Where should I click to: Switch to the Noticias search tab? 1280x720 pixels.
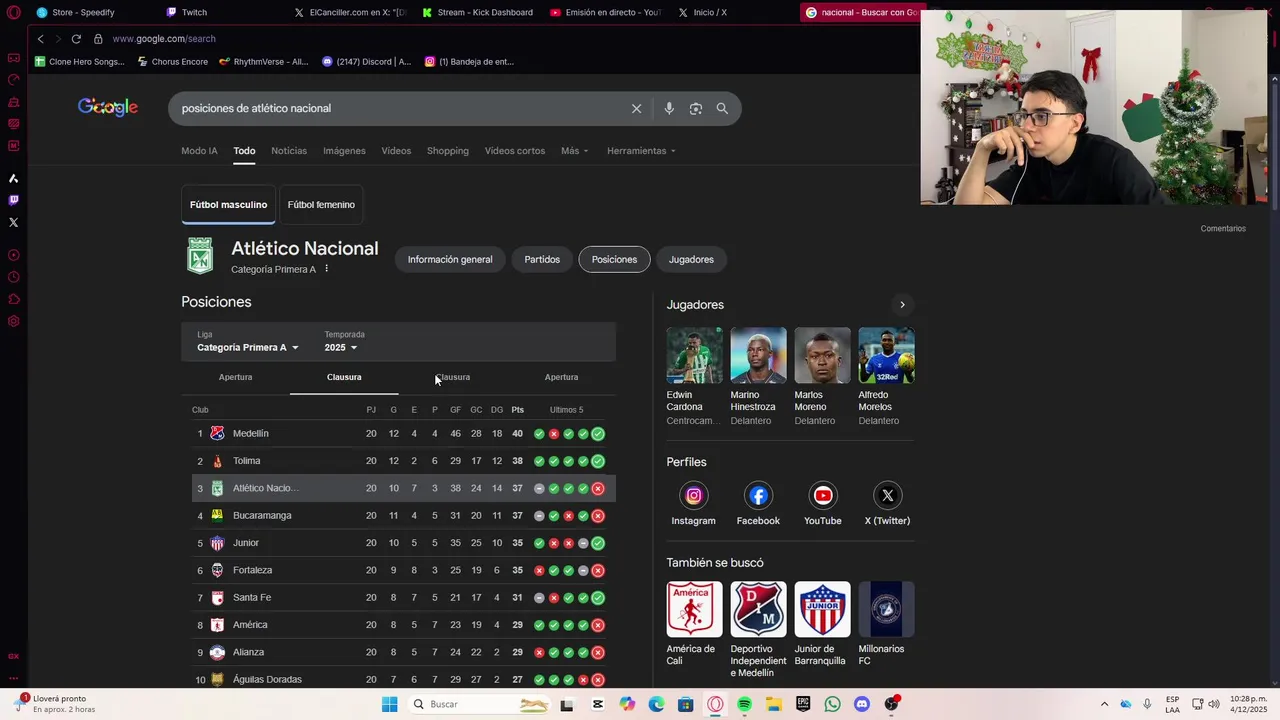pyautogui.click(x=289, y=151)
